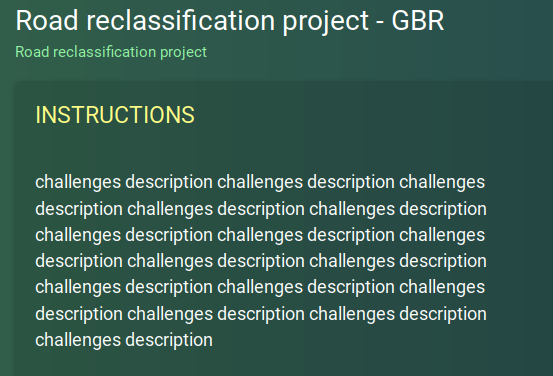The image size is (553, 376).
Task: Click the final short line challenges description
Action: tap(124, 340)
